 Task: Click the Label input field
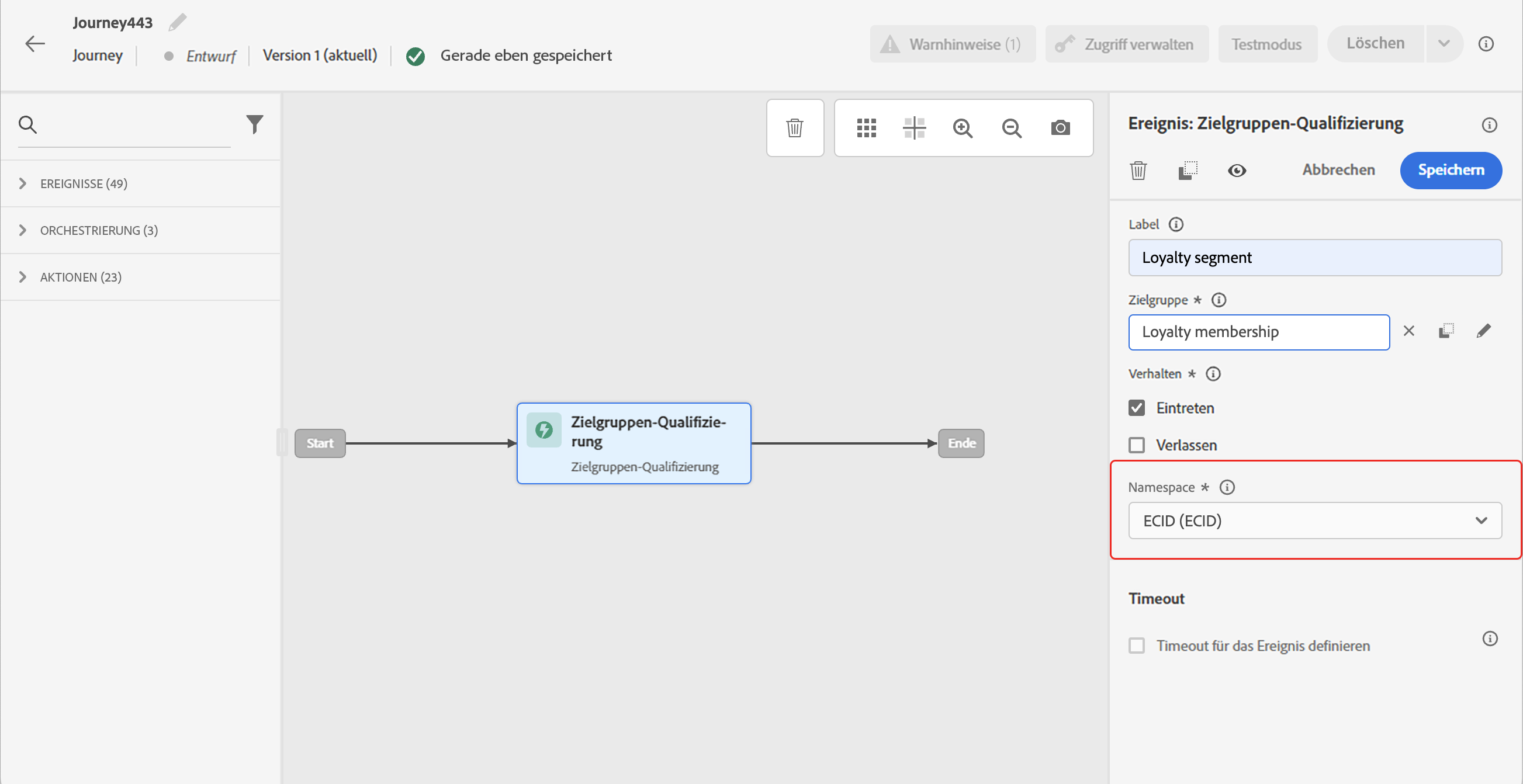click(1314, 258)
